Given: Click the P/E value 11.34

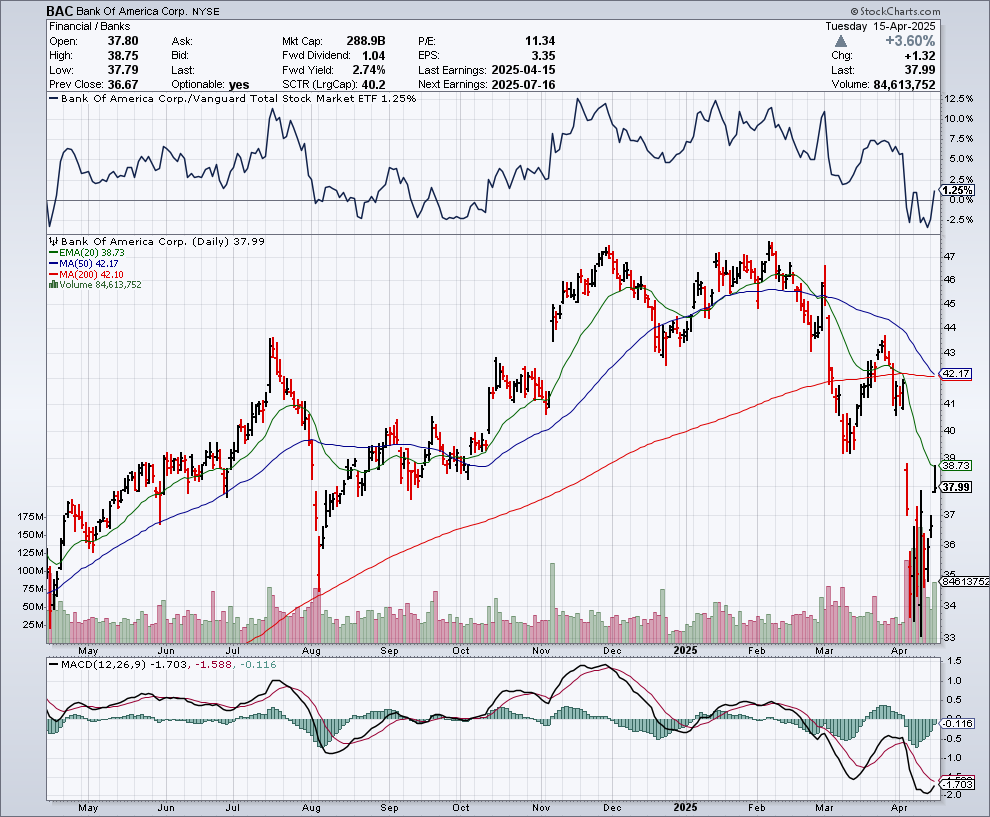Looking at the screenshot, I should coord(540,41).
